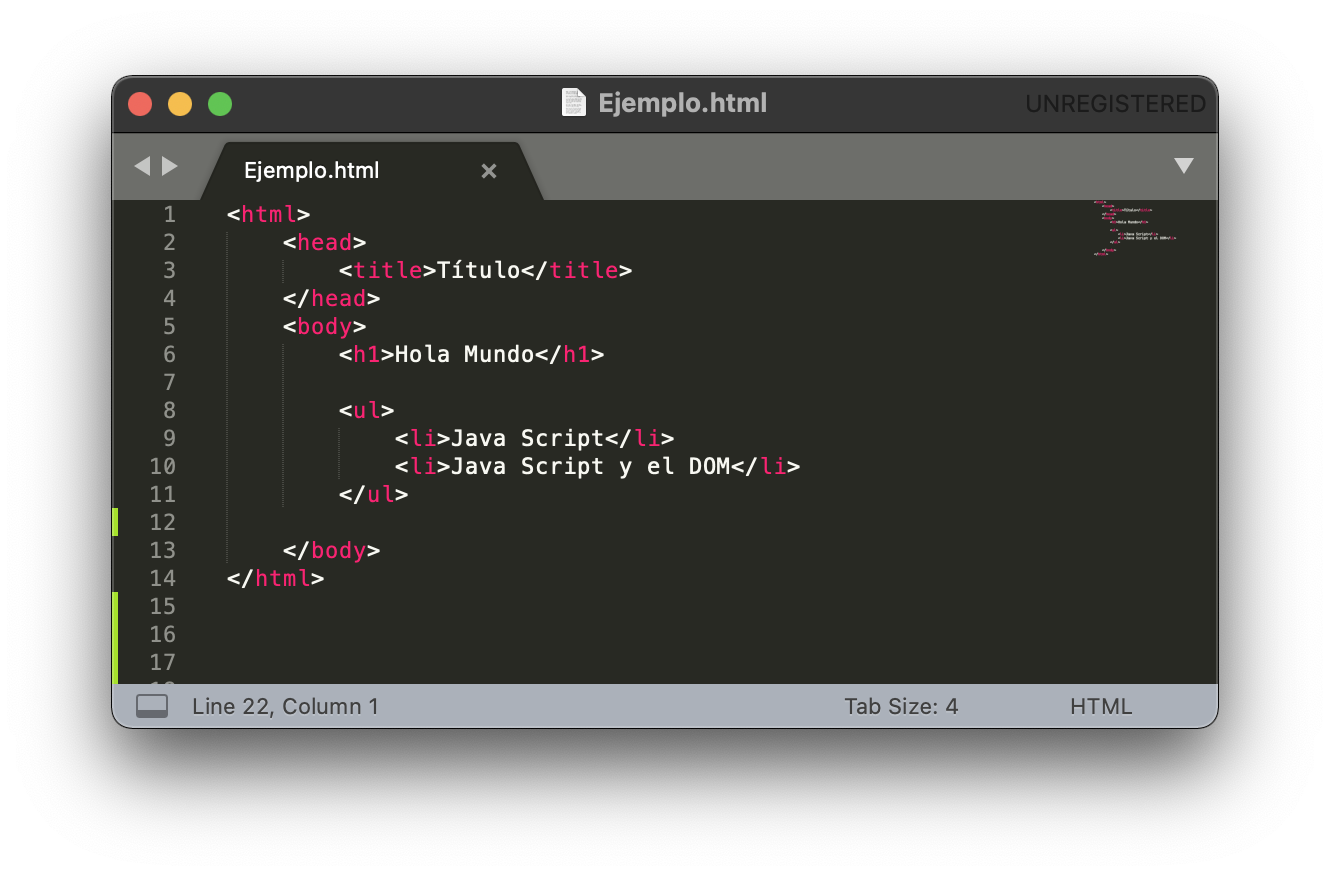Click the opening ul tag
This screenshot has width=1330, height=876.
click(x=367, y=410)
